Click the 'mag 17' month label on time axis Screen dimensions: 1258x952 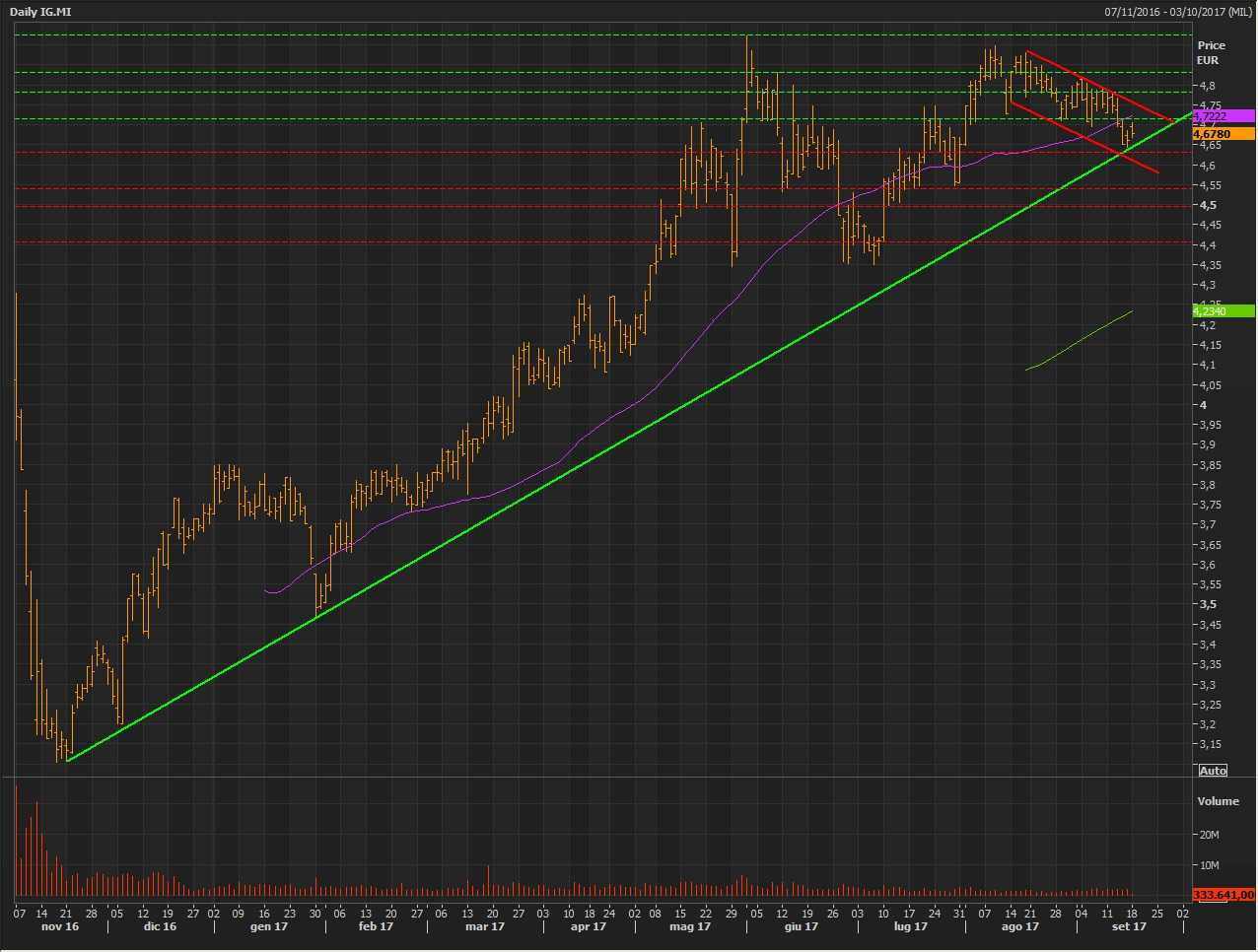coord(689,927)
